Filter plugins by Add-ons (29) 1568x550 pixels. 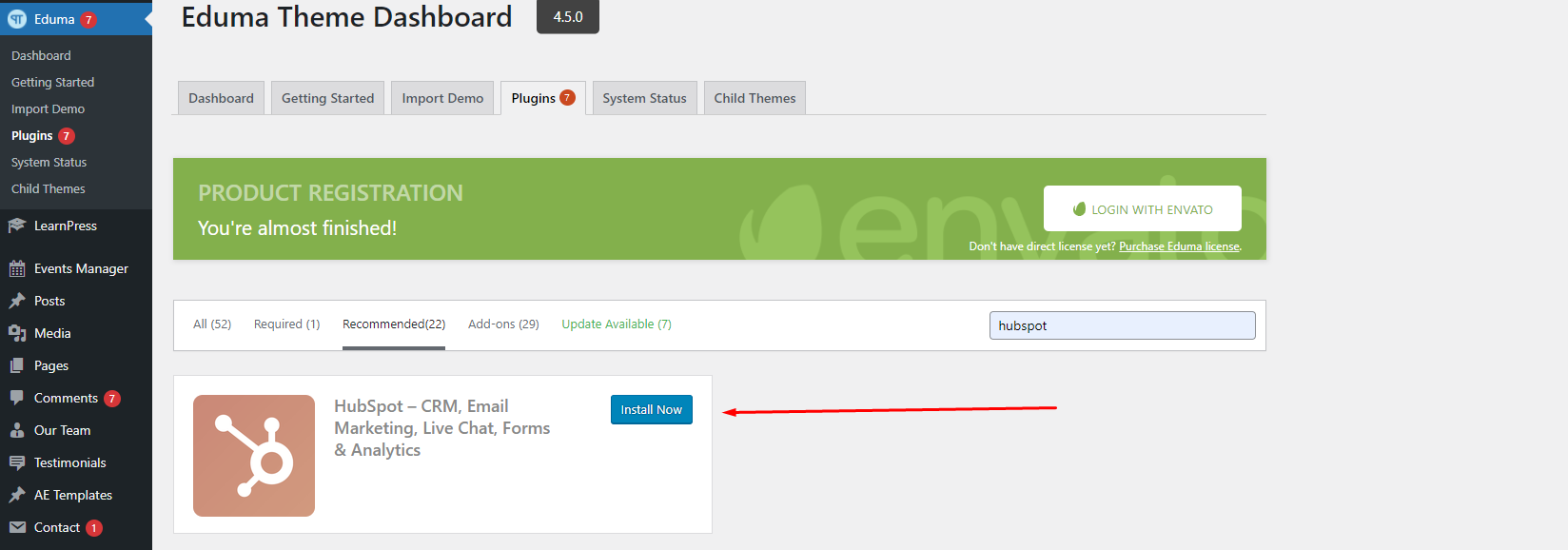503,324
